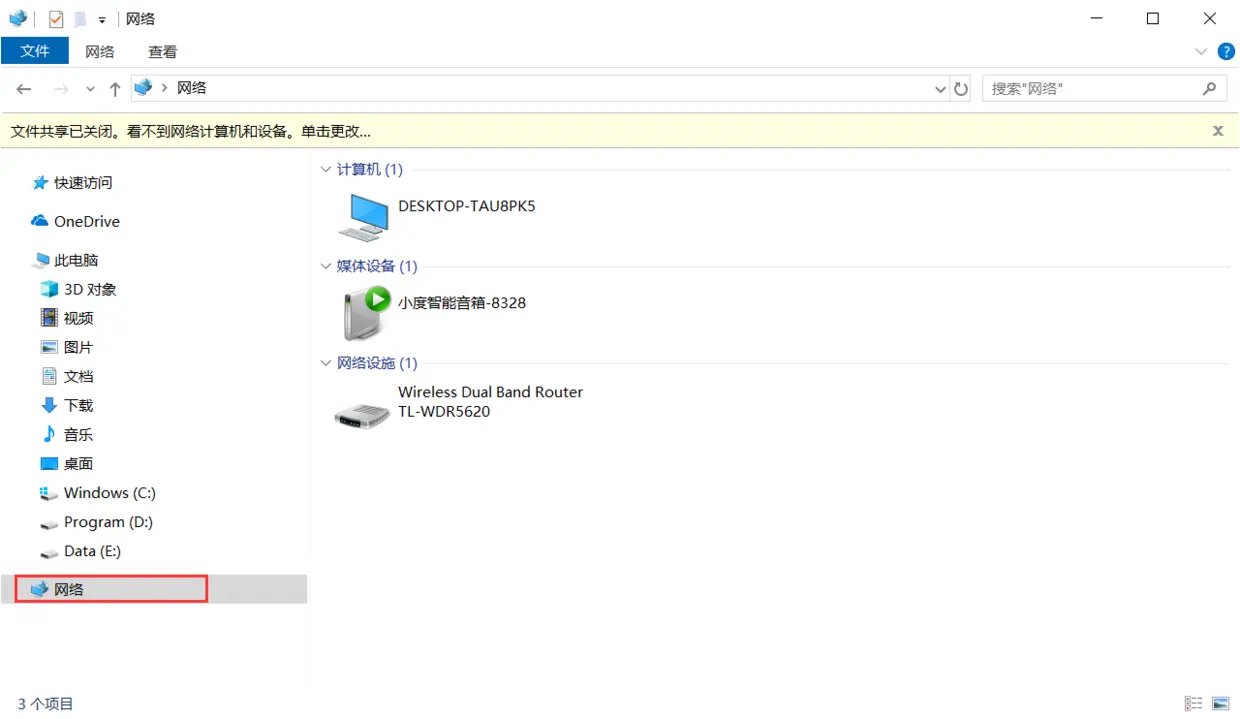Close the 网络 window
Viewport: 1240px width, 719px height.
click(x=1210, y=19)
